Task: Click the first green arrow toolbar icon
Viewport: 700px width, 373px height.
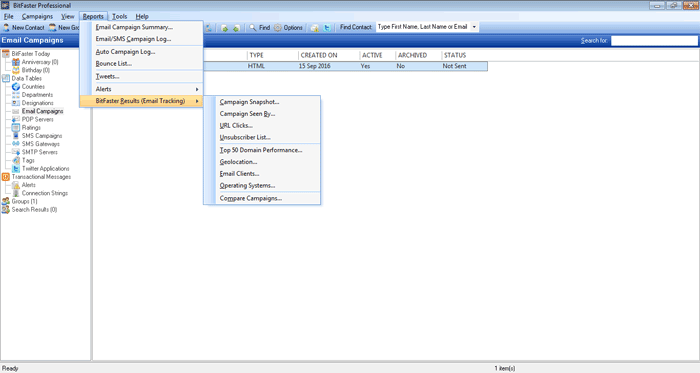Action: [225, 28]
